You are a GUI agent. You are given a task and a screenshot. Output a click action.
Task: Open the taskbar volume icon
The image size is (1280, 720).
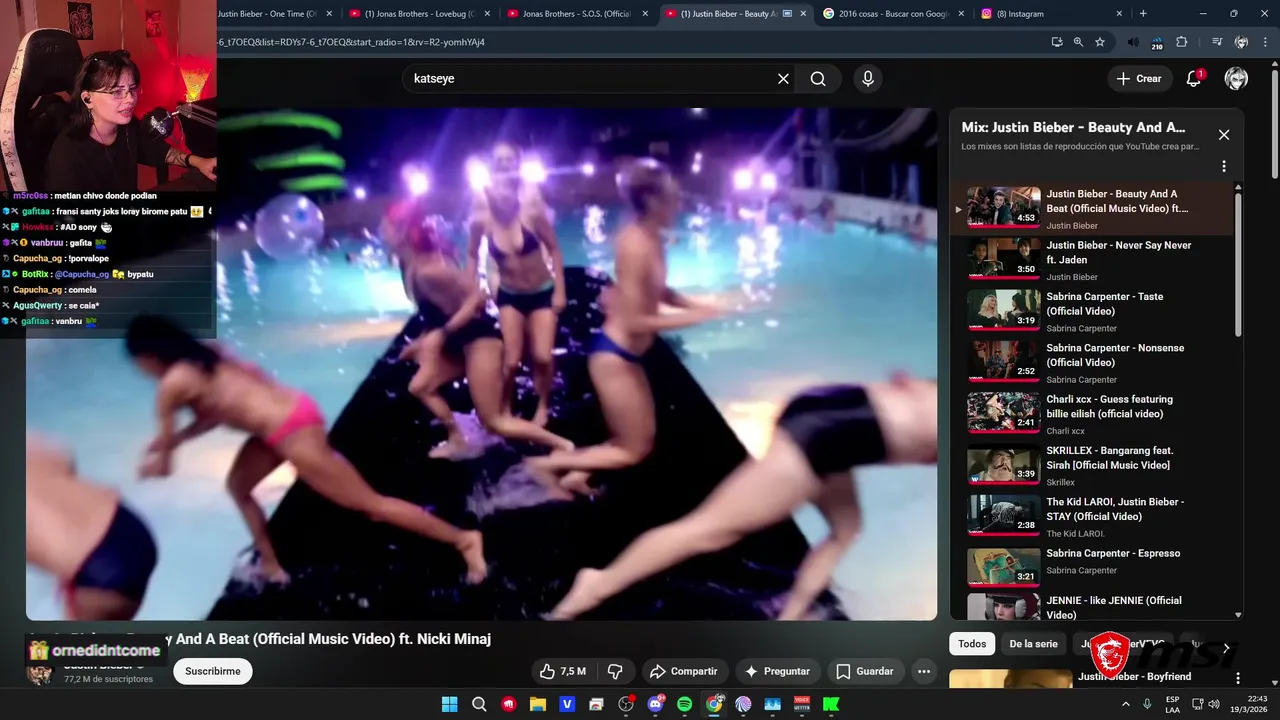click(x=1216, y=704)
